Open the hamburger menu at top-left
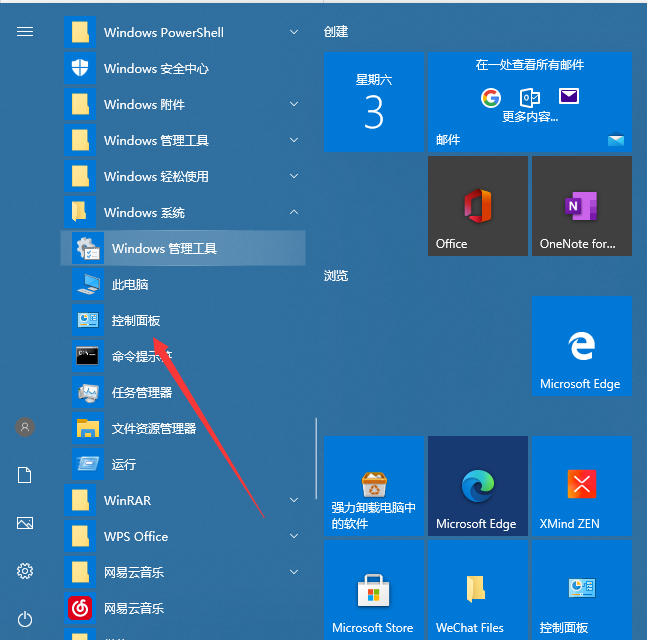This screenshot has height=640, width=647. (25, 31)
